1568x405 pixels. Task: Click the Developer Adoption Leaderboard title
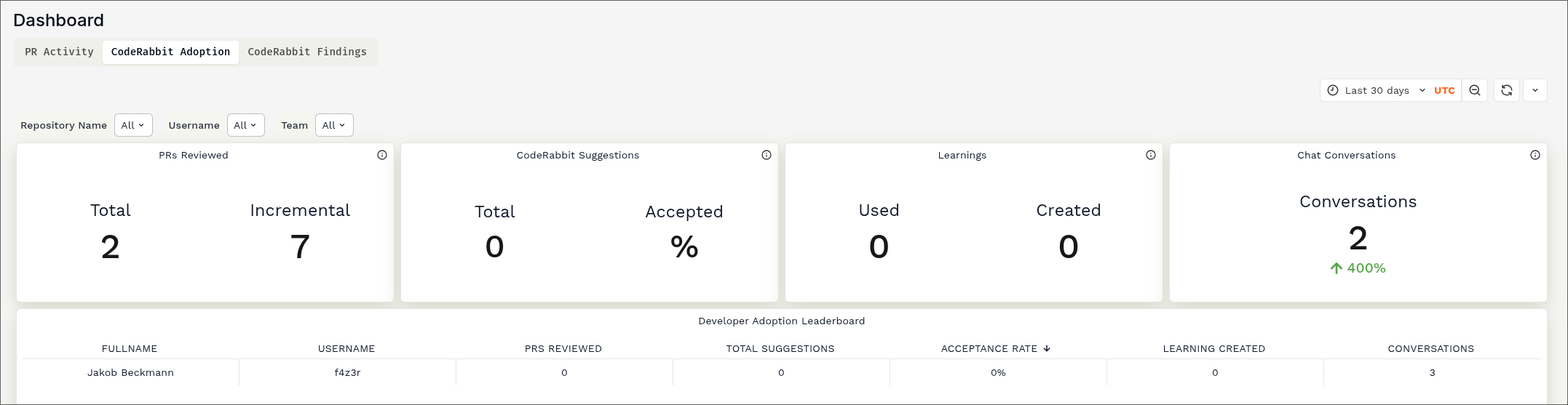(x=782, y=321)
